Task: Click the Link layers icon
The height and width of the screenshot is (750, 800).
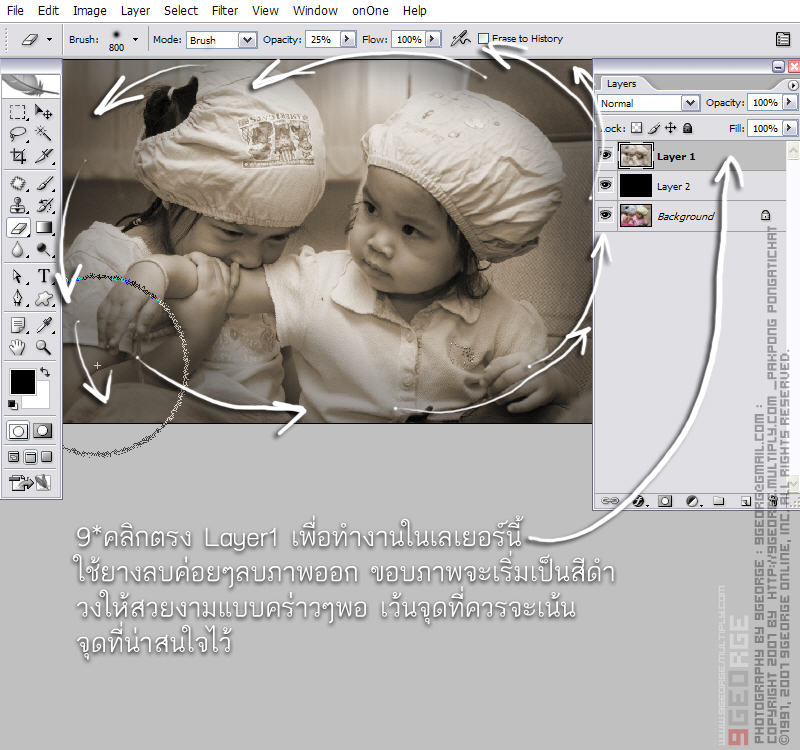Action: 609,501
